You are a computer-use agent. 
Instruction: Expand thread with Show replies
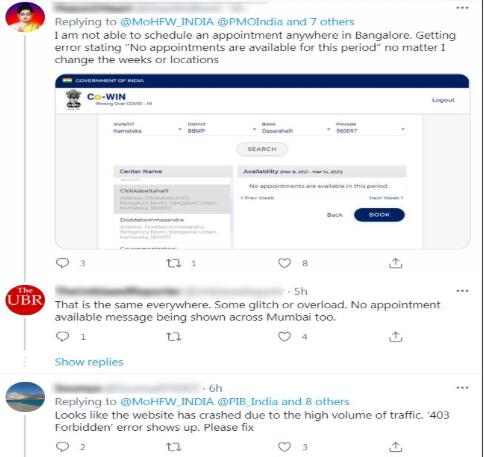click(x=89, y=362)
